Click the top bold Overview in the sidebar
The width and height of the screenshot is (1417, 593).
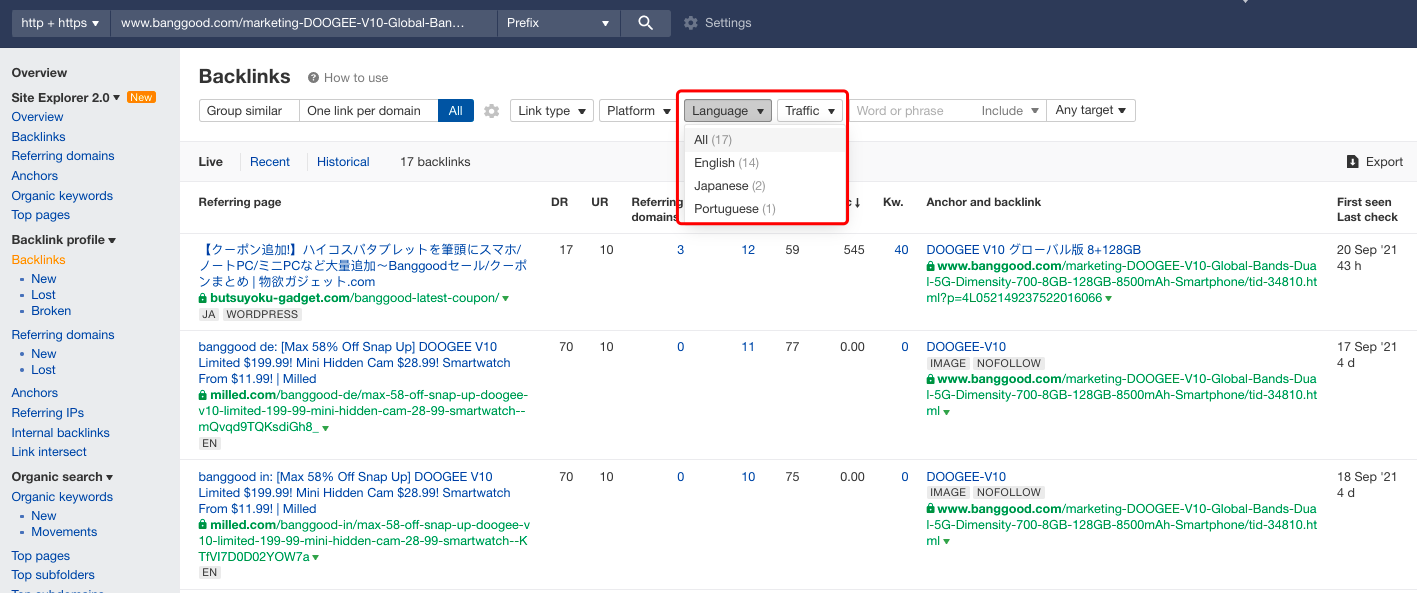click(x=39, y=73)
